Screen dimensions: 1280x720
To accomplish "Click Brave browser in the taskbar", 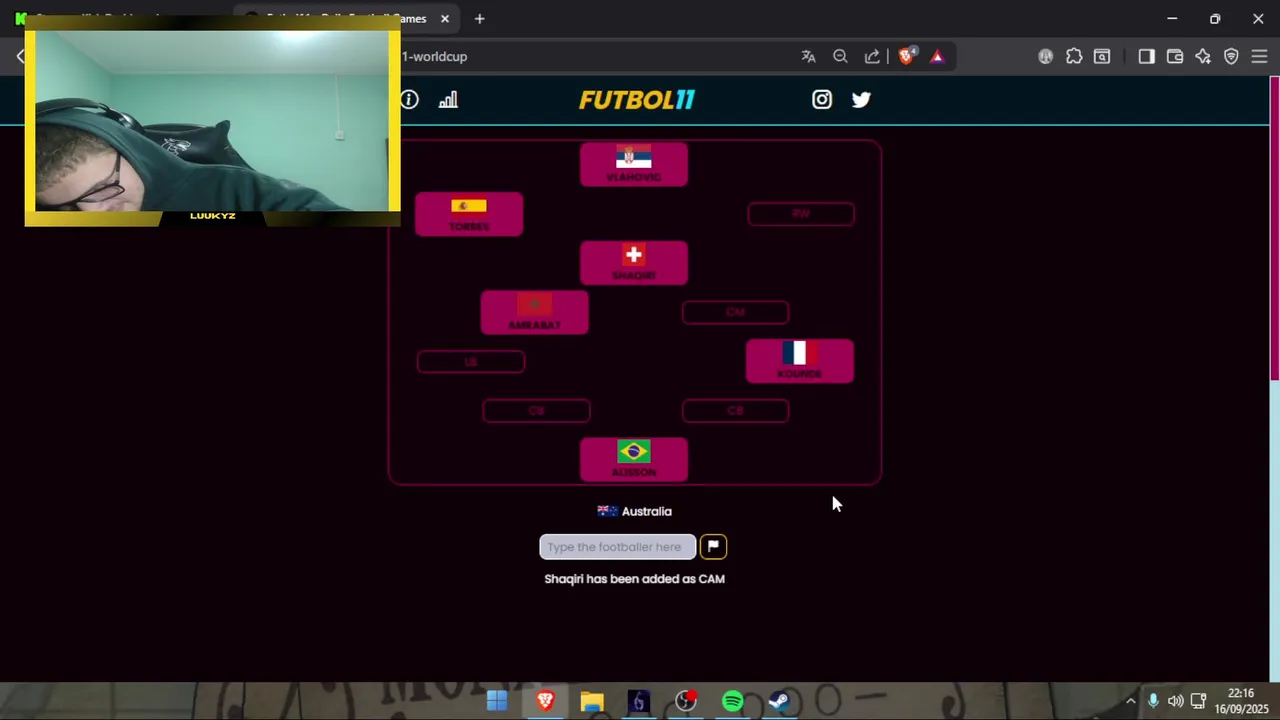I will pyautogui.click(x=545, y=701).
